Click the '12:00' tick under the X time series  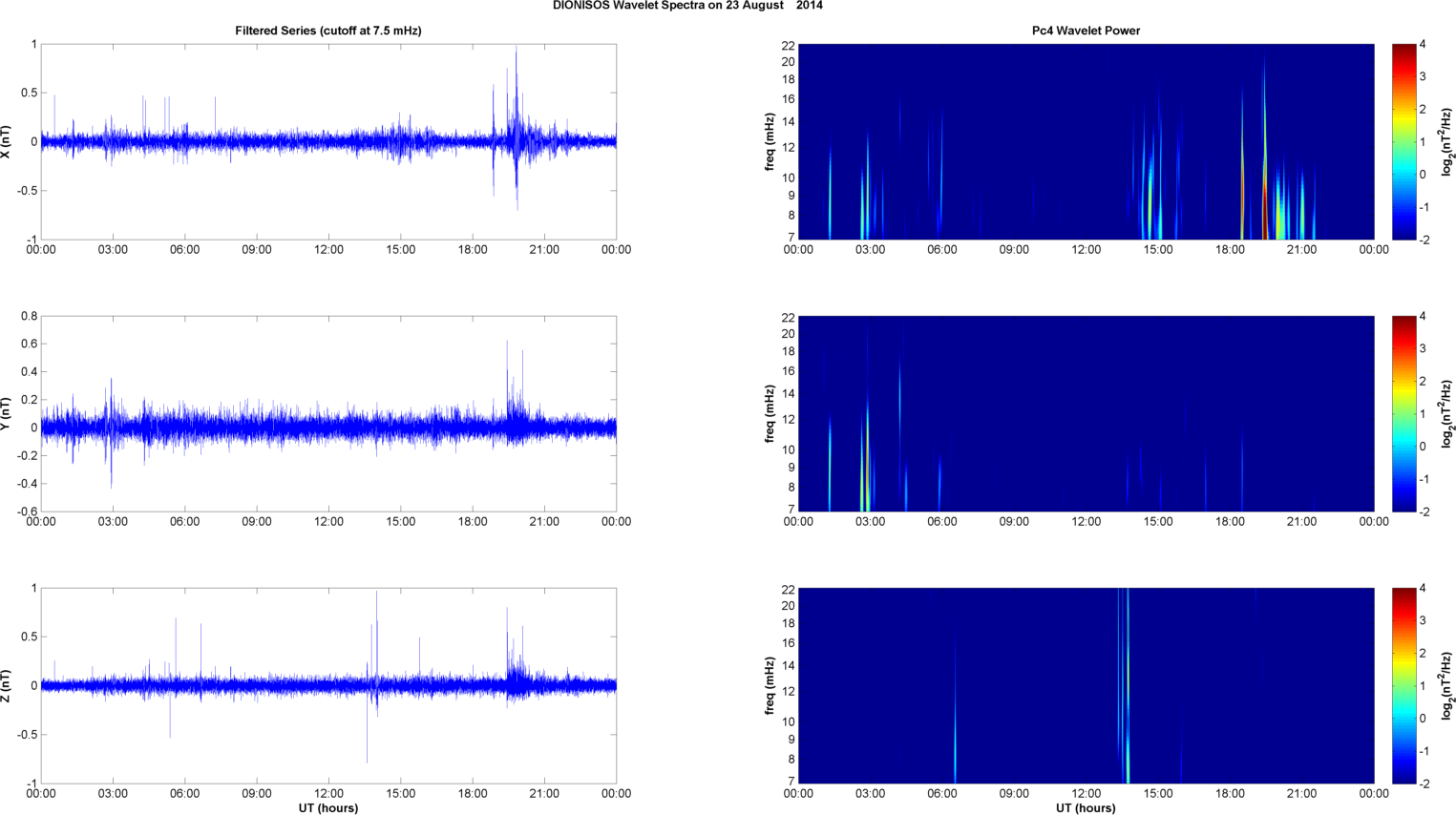pyautogui.click(x=328, y=250)
